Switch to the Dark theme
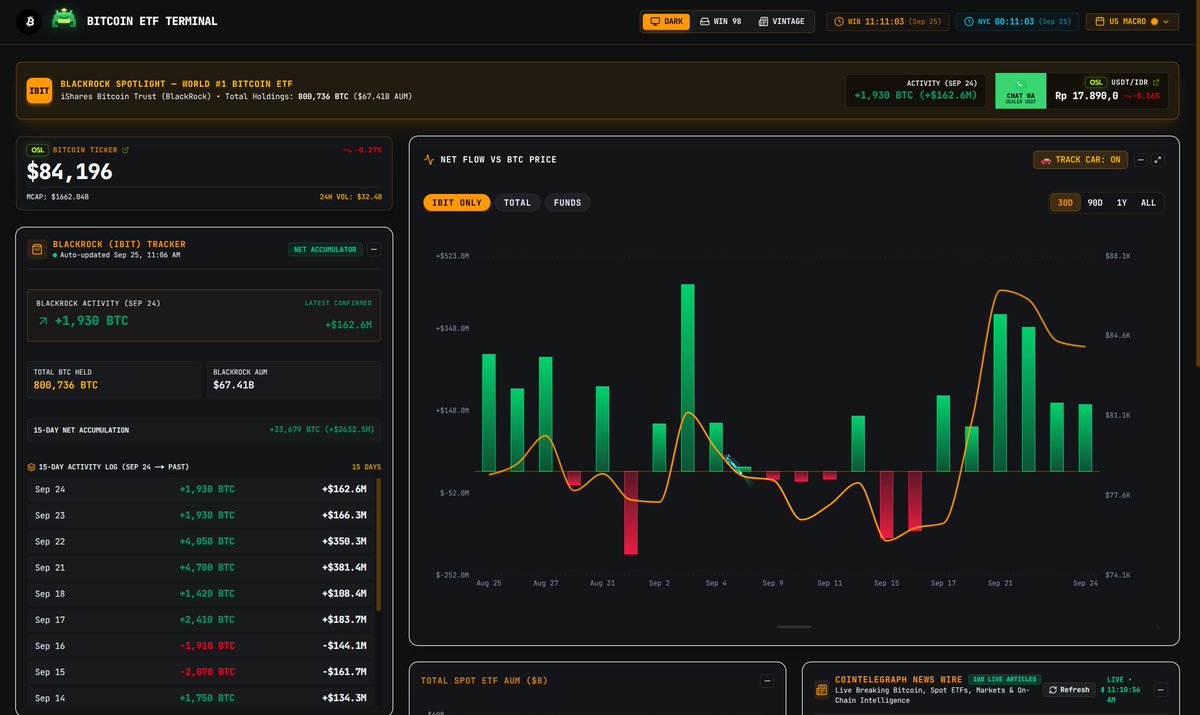 [x=665, y=21]
